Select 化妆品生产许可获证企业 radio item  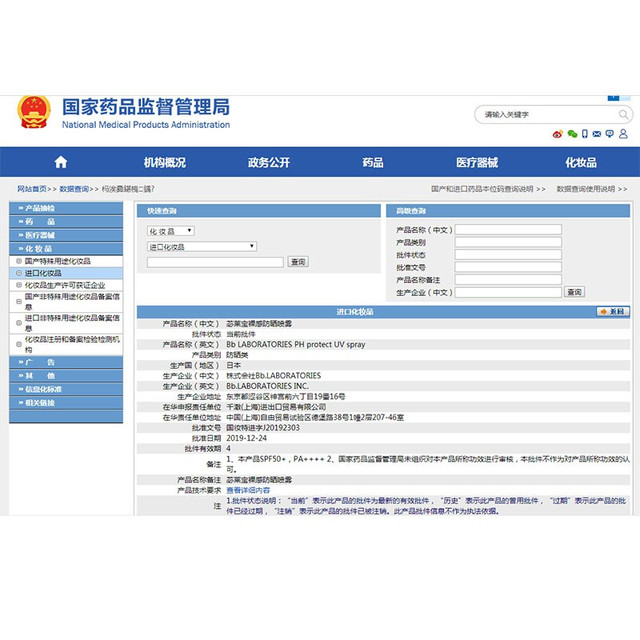click(x=19, y=285)
